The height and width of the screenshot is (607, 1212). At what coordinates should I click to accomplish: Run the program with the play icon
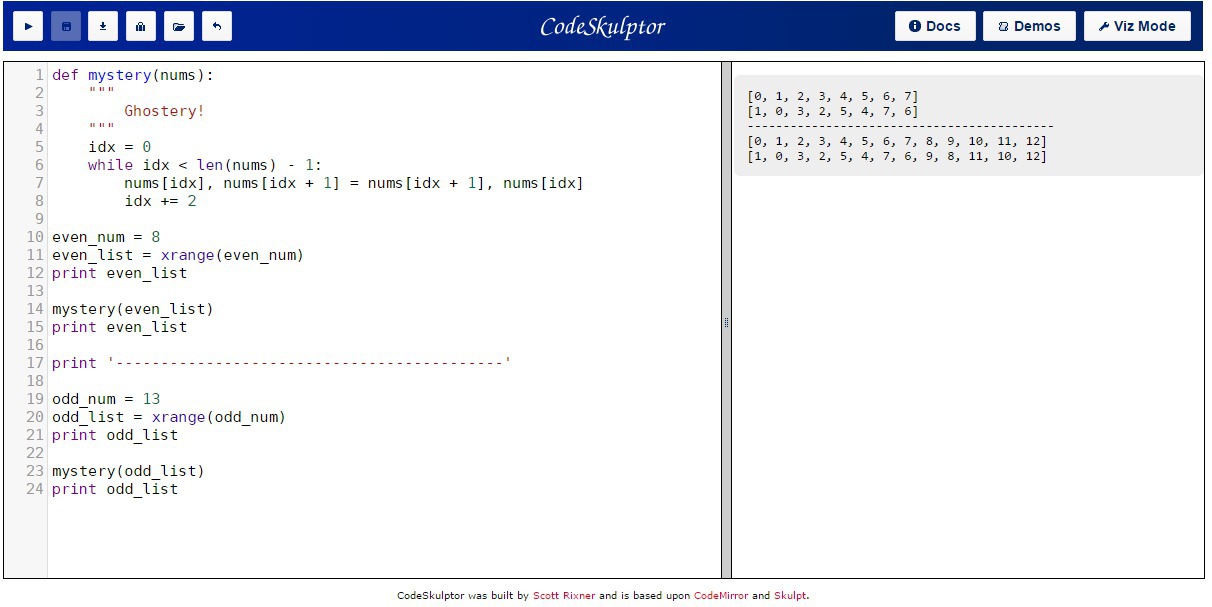click(x=28, y=26)
